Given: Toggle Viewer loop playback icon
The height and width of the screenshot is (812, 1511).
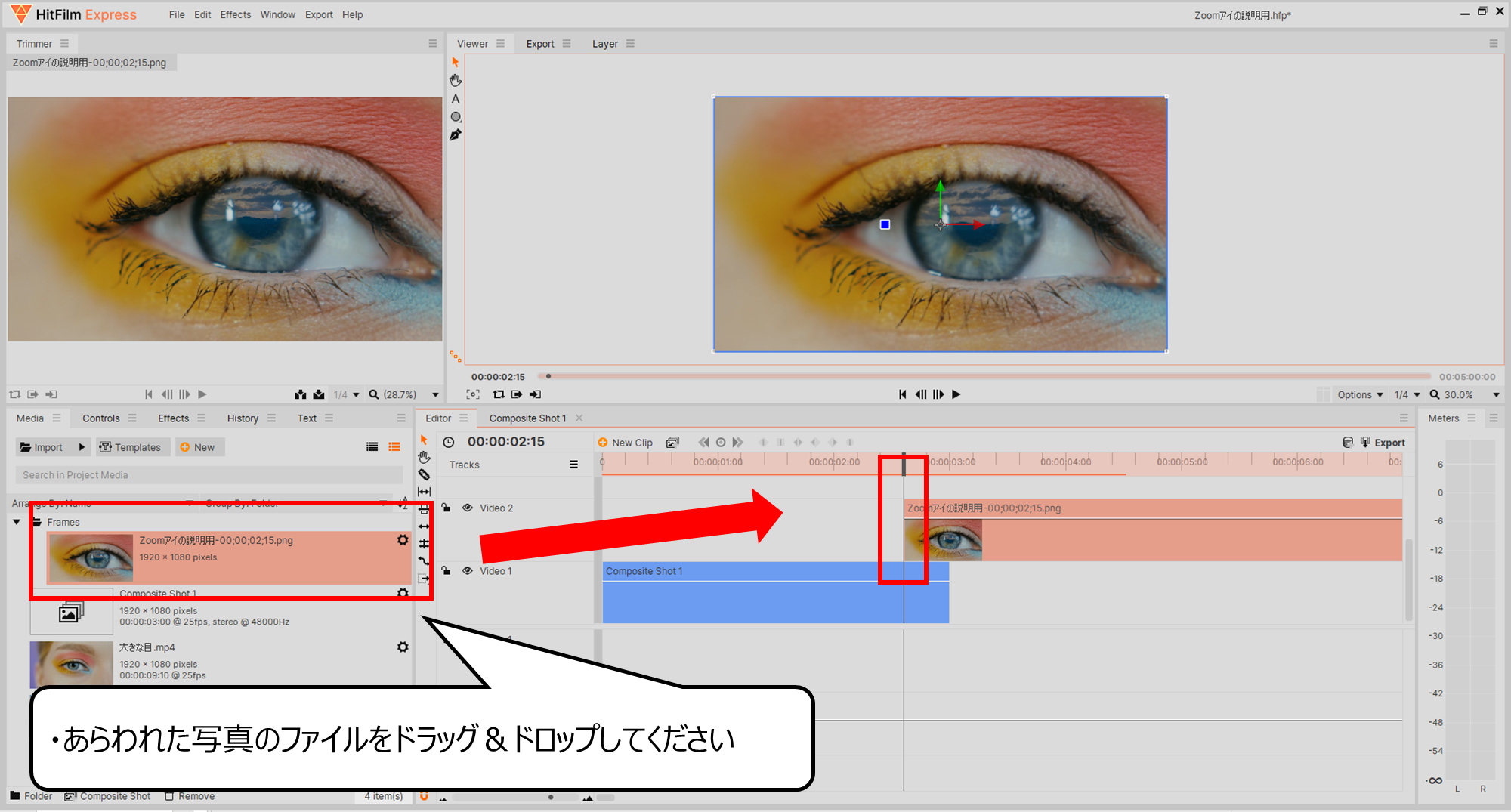Looking at the screenshot, I should click(x=499, y=394).
